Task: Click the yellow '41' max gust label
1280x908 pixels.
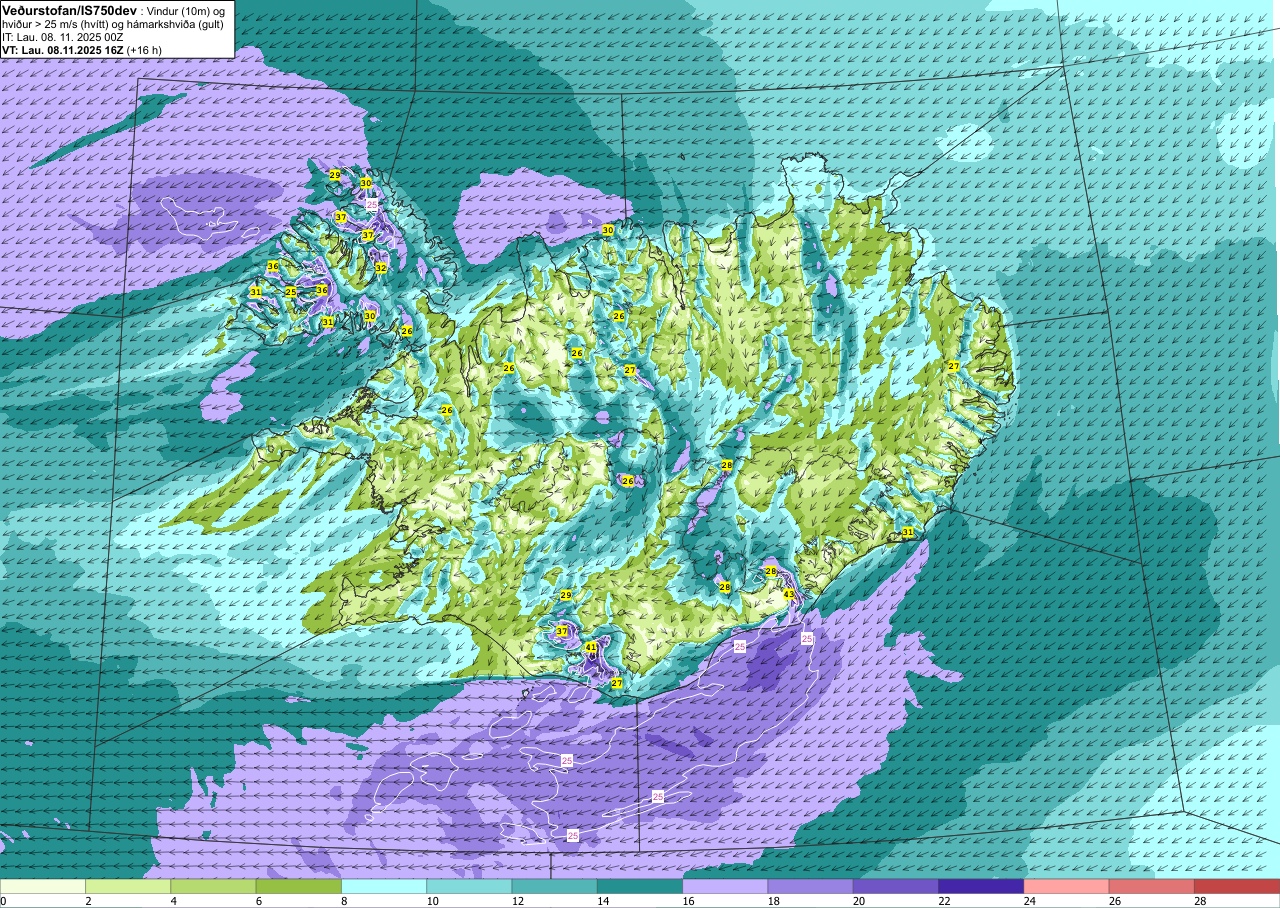Action: pos(591,648)
